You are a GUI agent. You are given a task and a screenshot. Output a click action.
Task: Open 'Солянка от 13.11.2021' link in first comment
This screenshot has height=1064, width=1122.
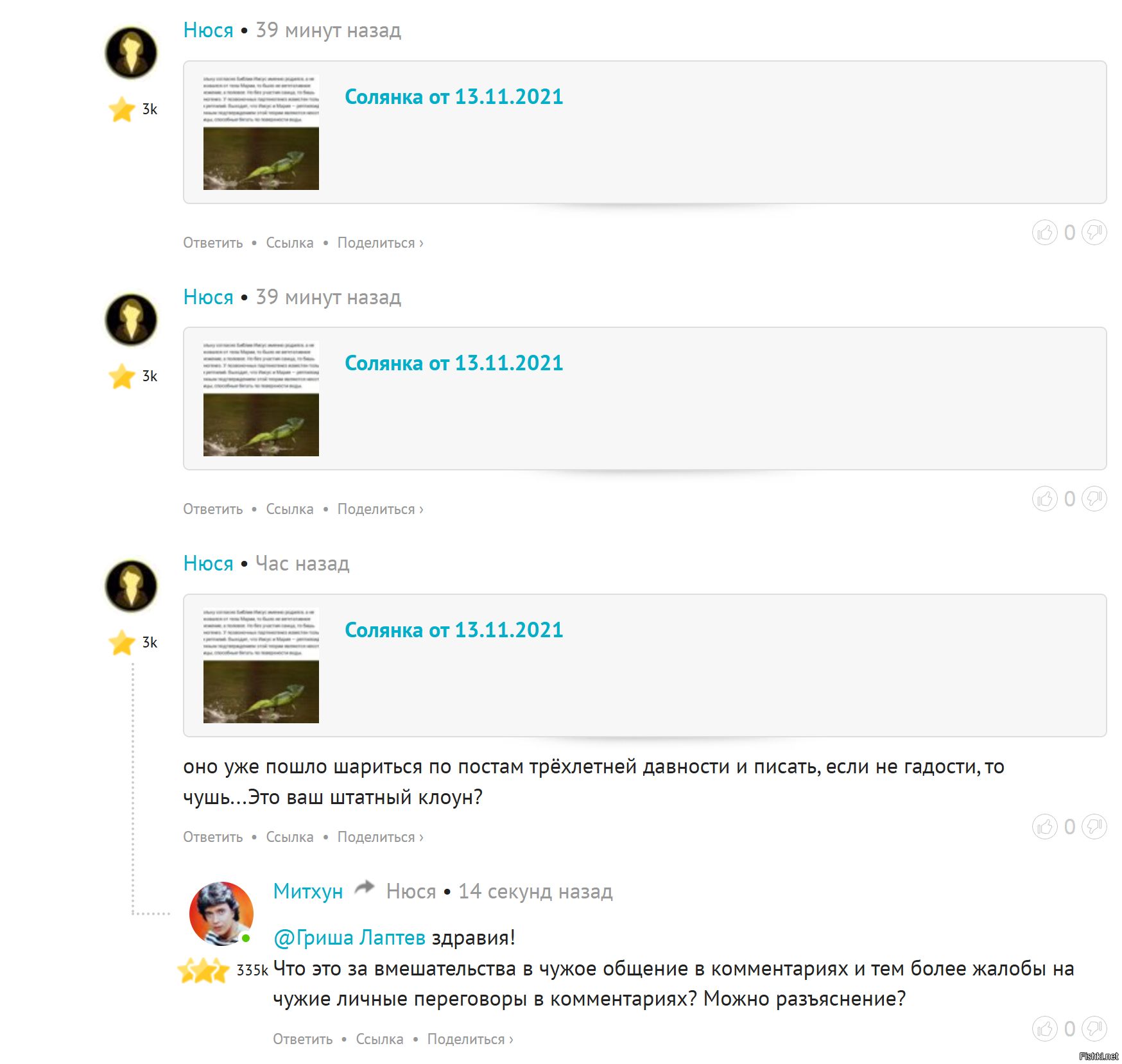pyautogui.click(x=454, y=97)
